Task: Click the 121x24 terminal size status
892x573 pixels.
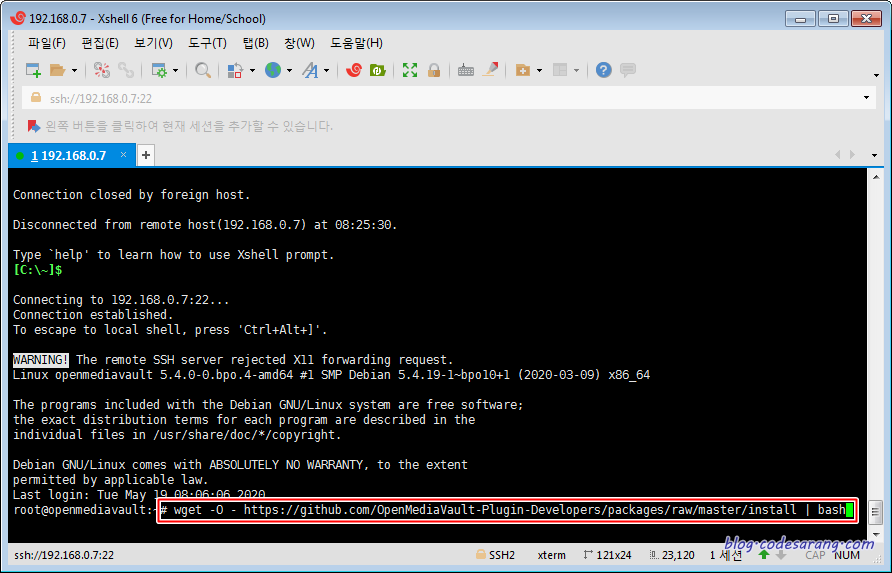Action: [x=608, y=555]
